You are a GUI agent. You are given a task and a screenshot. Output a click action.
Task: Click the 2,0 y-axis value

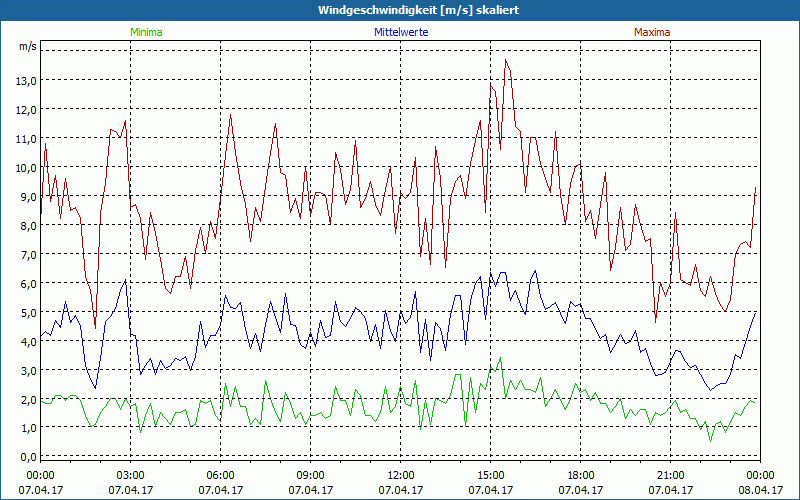point(30,399)
